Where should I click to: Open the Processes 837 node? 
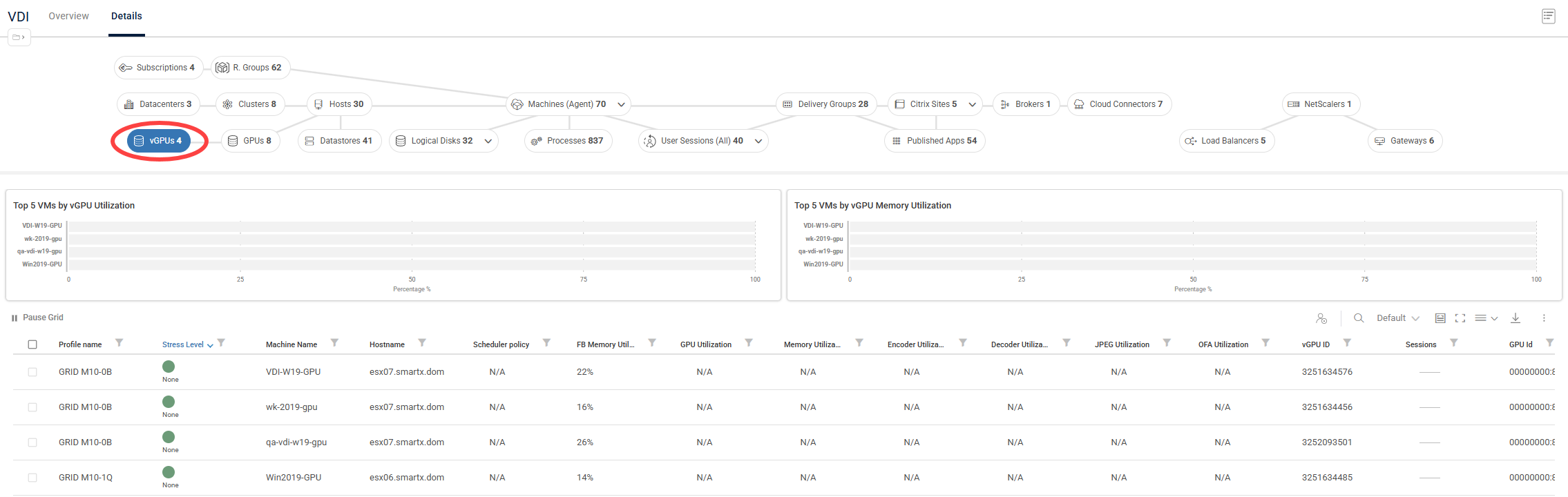(x=568, y=141)
